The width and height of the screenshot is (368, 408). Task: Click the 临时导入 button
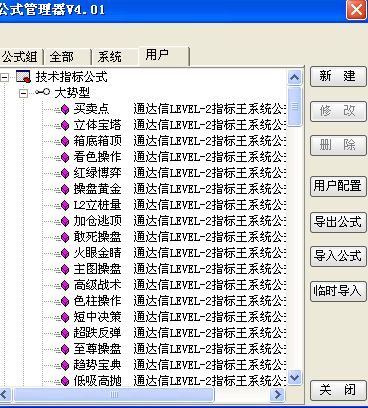pos(338,291)
